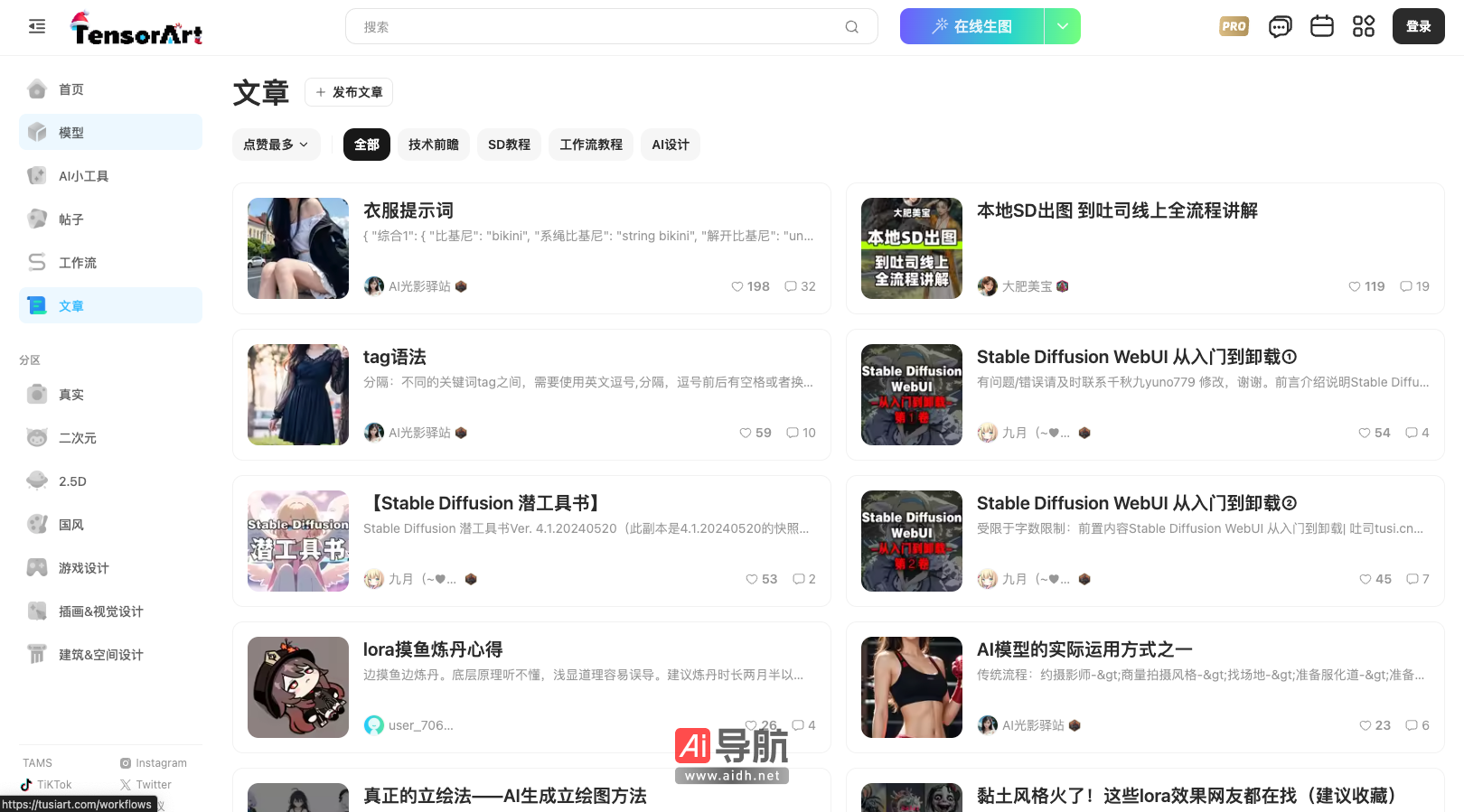Like the 本地SD出图 article heart icon

pos(1355,286)
